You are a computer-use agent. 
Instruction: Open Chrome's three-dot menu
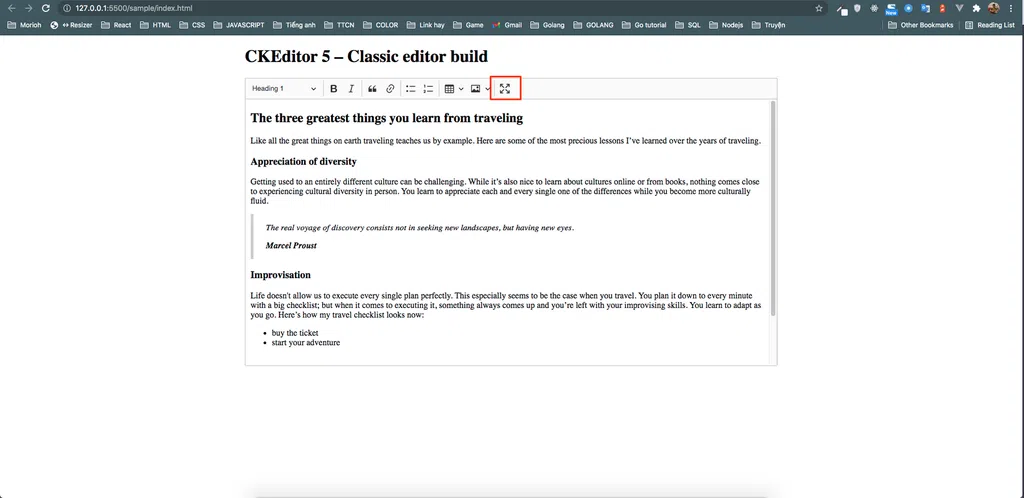[x=1011, y=8]
